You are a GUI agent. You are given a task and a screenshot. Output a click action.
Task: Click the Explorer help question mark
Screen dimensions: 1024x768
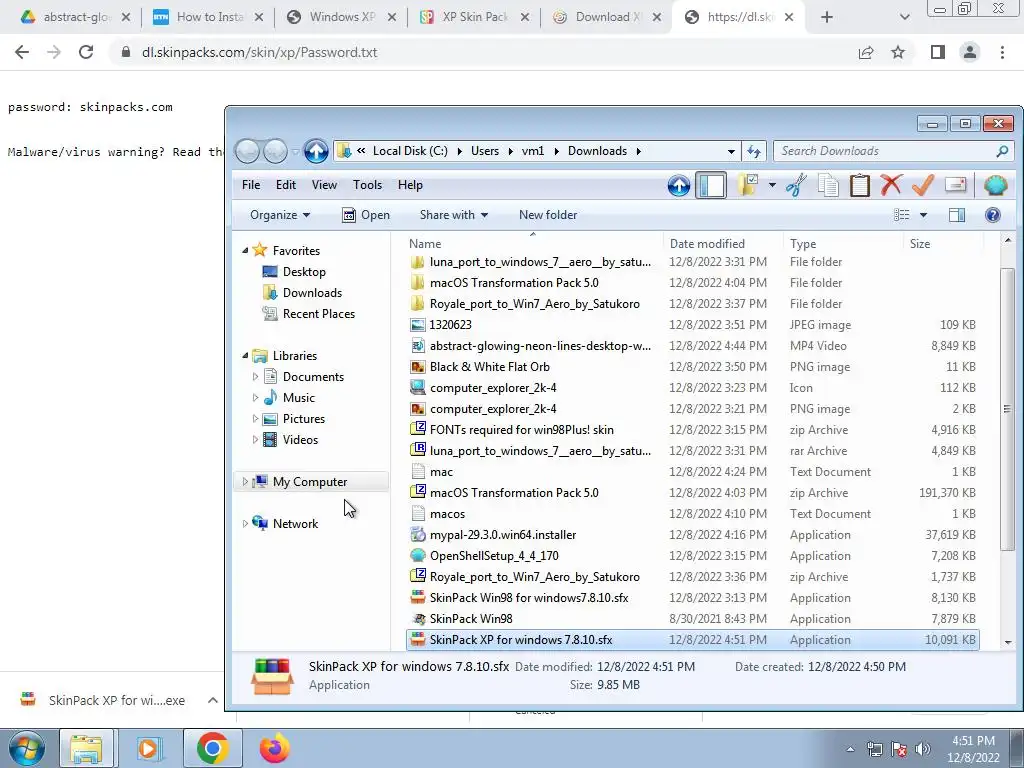(993, 215)
